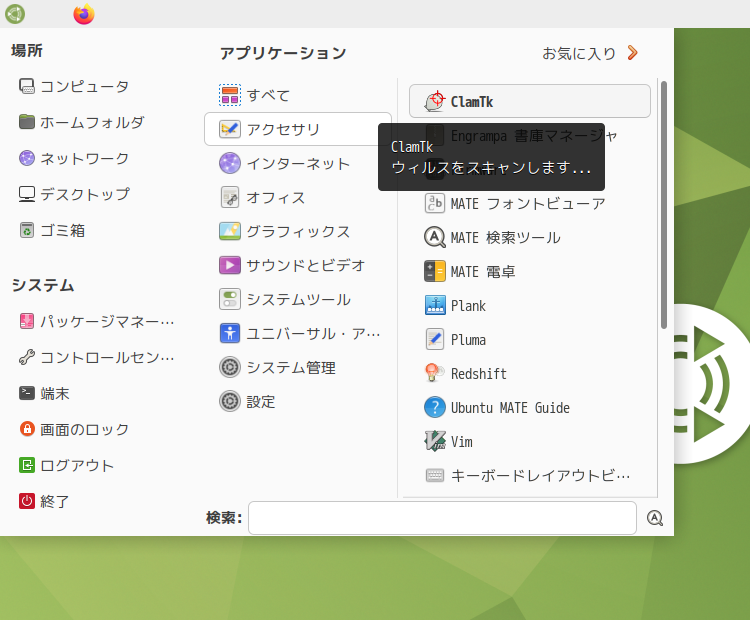This screenshot has height=620, width=750.
Task: Select the すべて category
Action: pos(298,95)
